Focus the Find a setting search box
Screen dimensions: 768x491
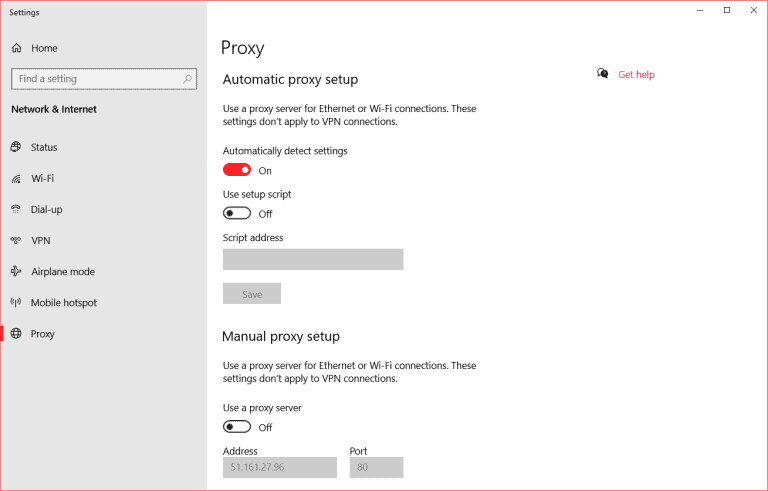point(95,79)
